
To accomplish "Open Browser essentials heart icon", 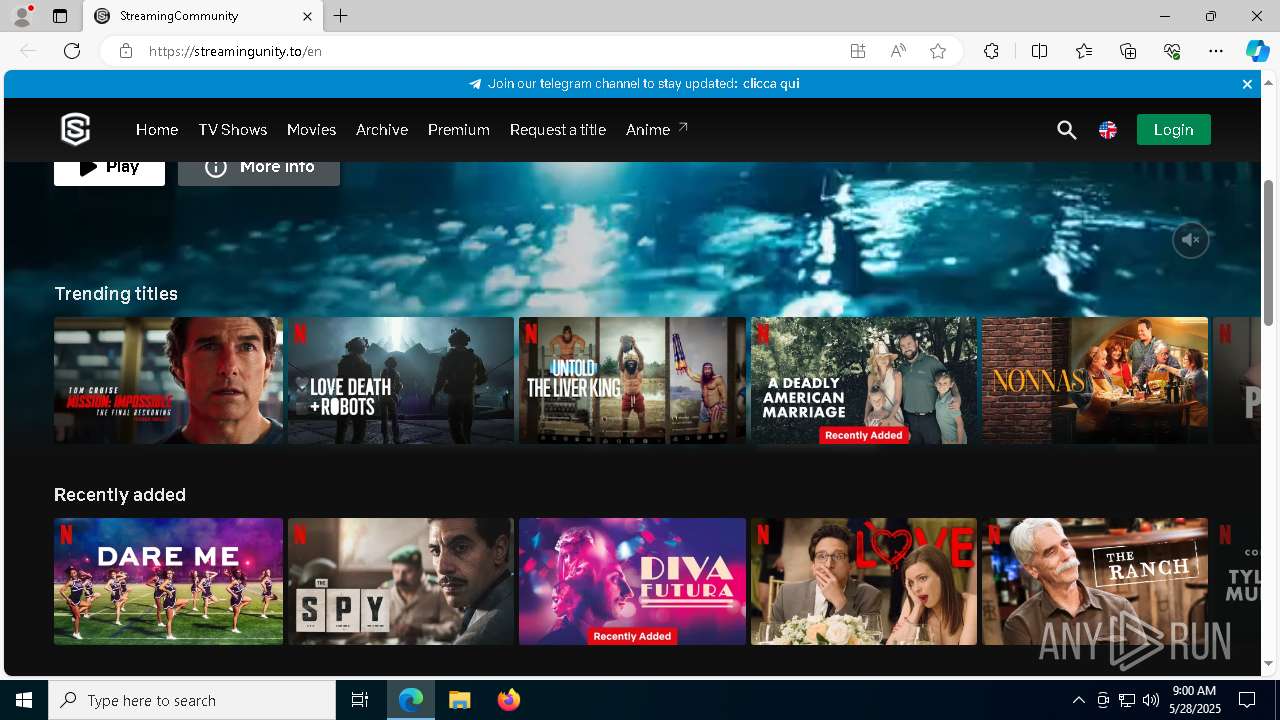I will point(1172,51).
